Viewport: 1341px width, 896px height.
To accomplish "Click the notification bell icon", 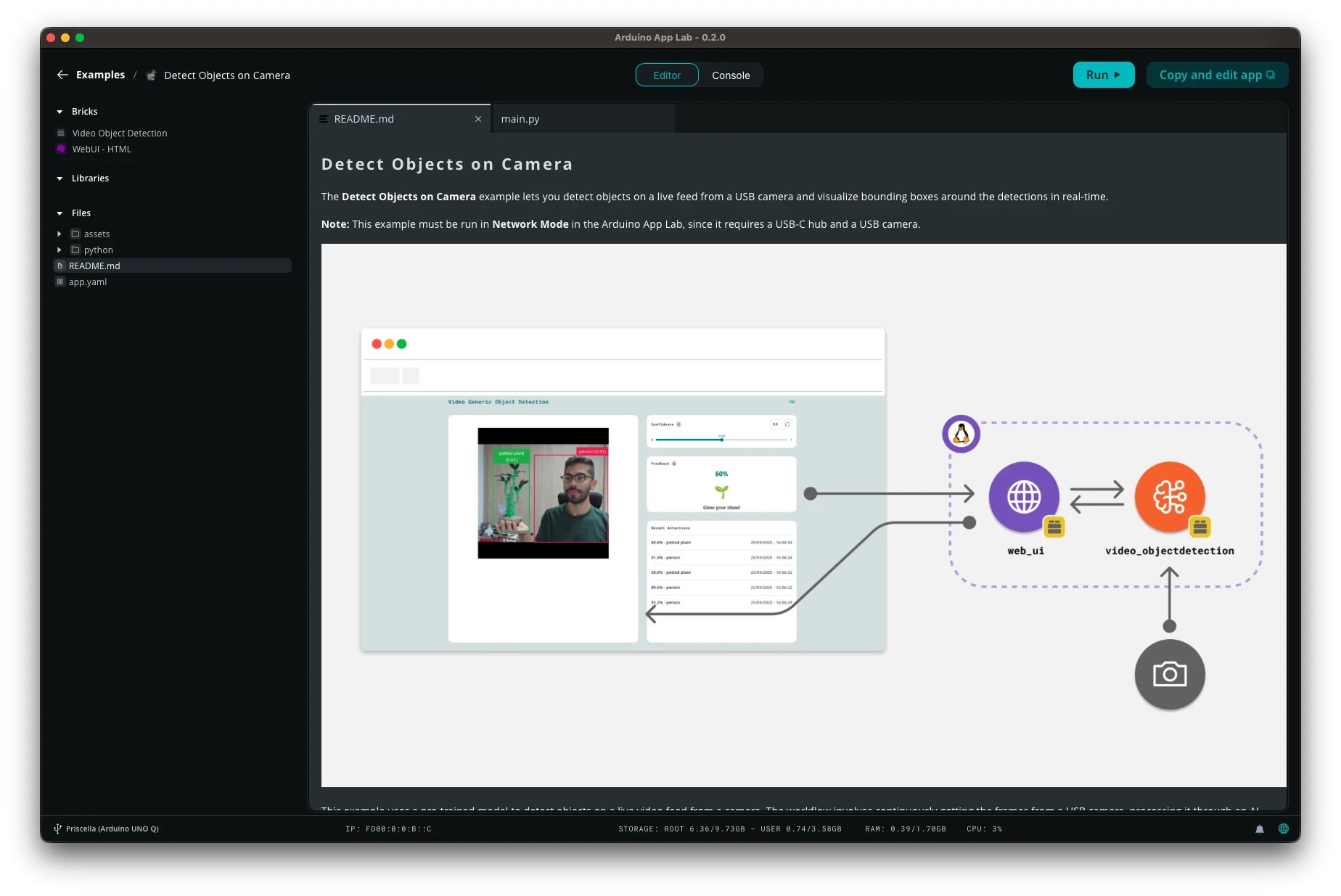I will pyautogui.click(x=1260, y=829).
